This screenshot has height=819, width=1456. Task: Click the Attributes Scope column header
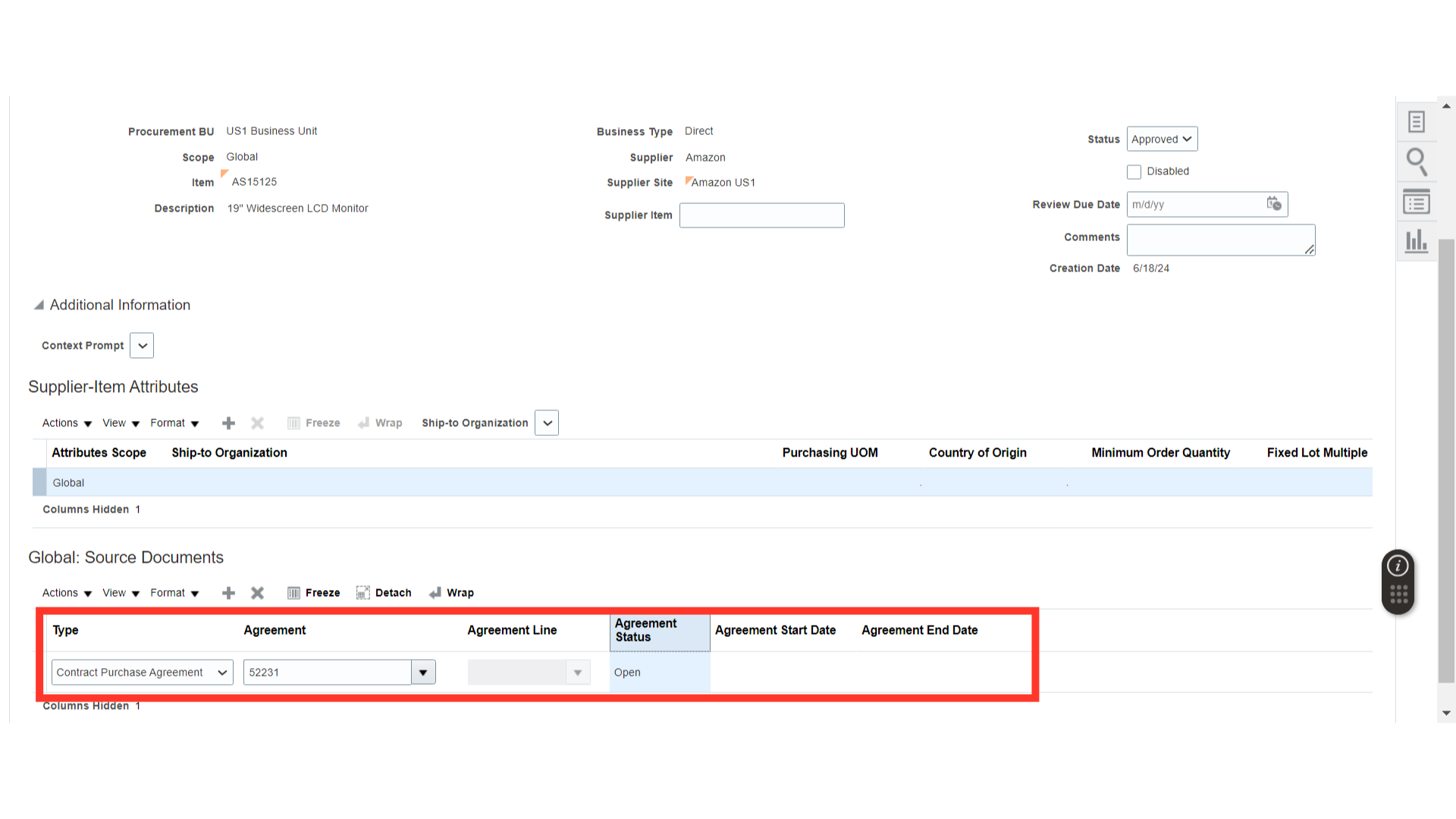99,453
